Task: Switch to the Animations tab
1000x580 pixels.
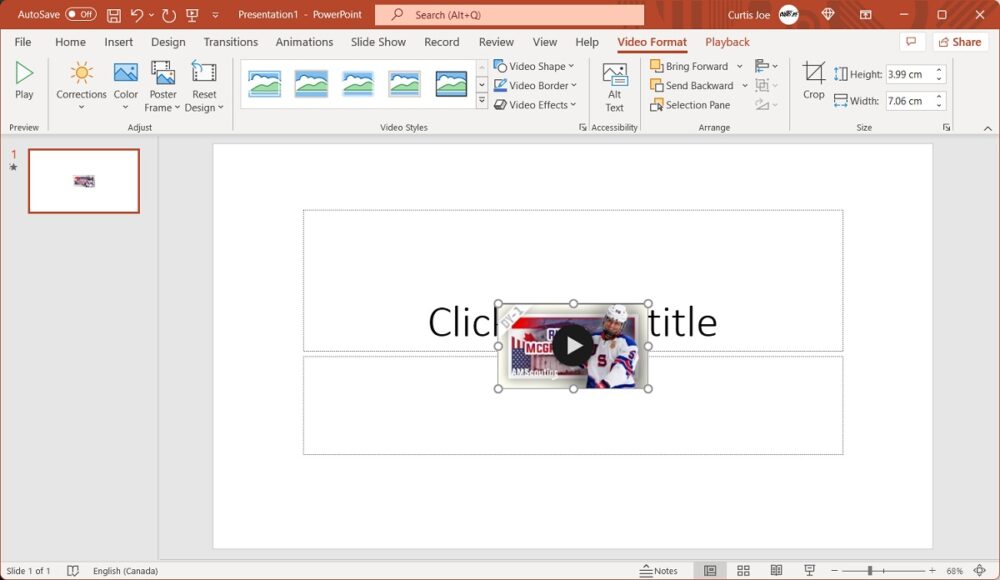Action: (x=304, y=42)
